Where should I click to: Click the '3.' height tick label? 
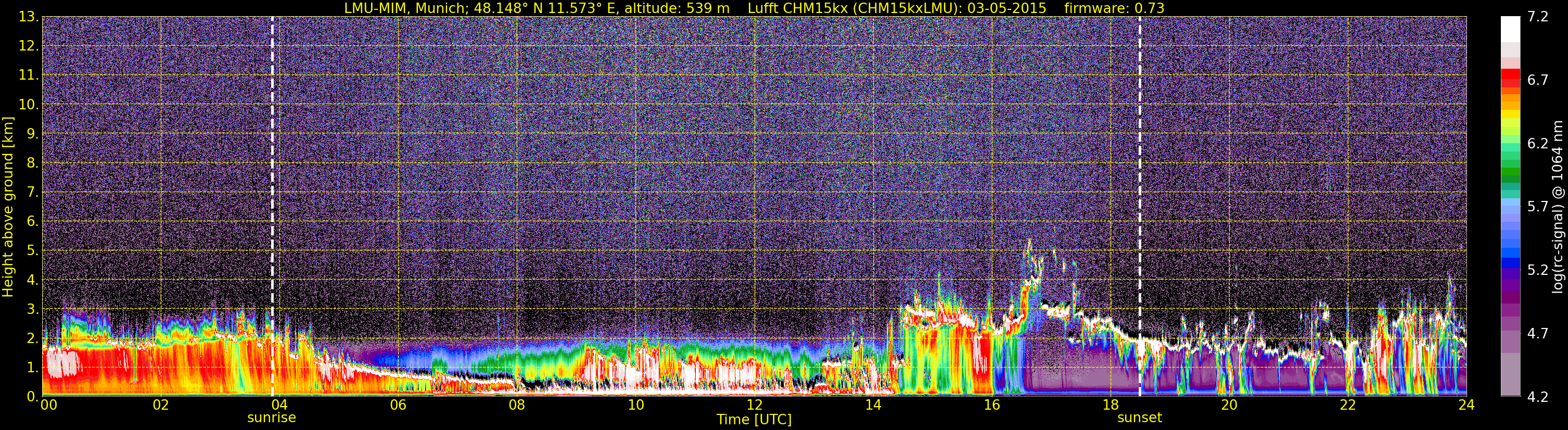tap(33, 309)
